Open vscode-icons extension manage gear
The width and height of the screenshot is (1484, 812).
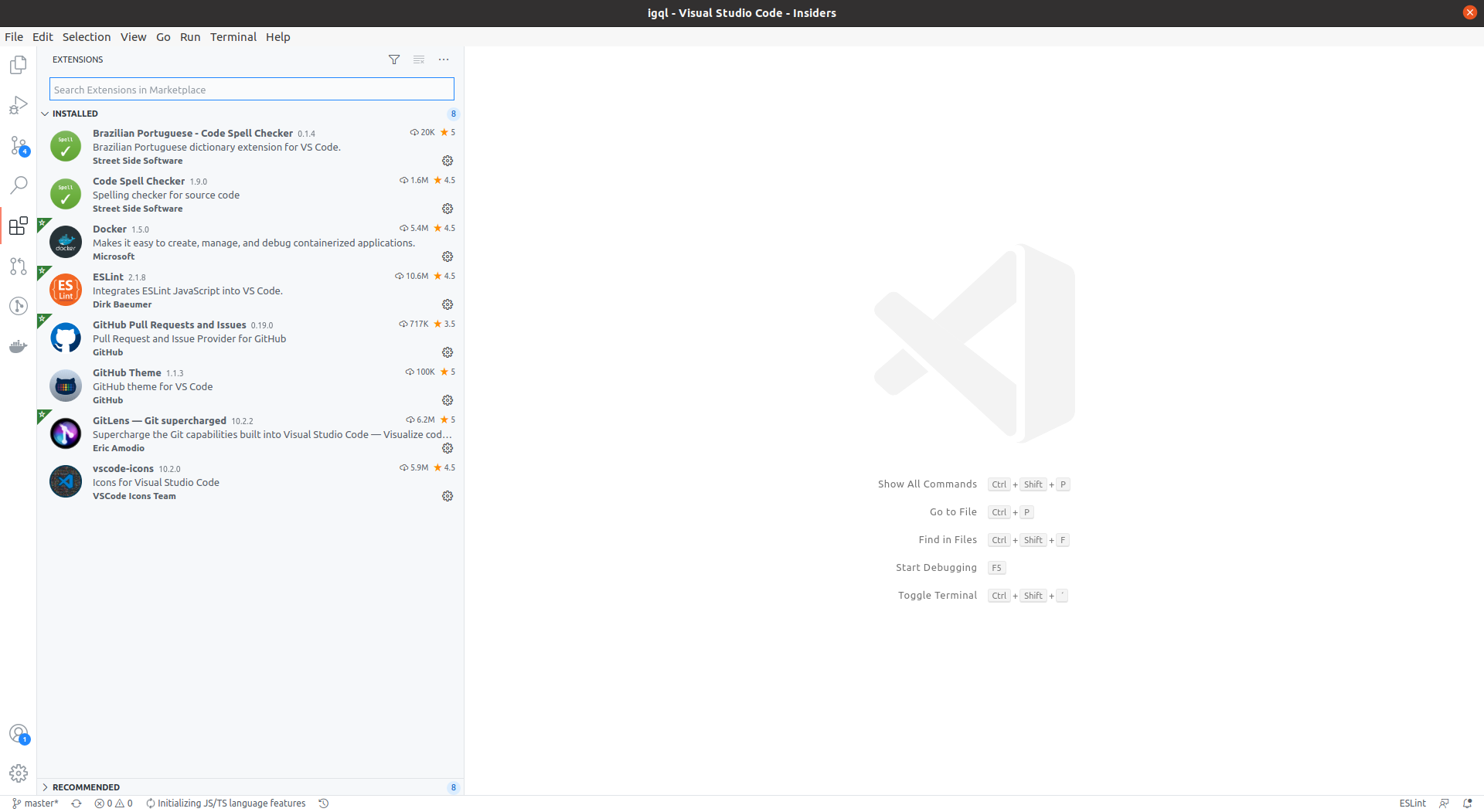point(448,496)
